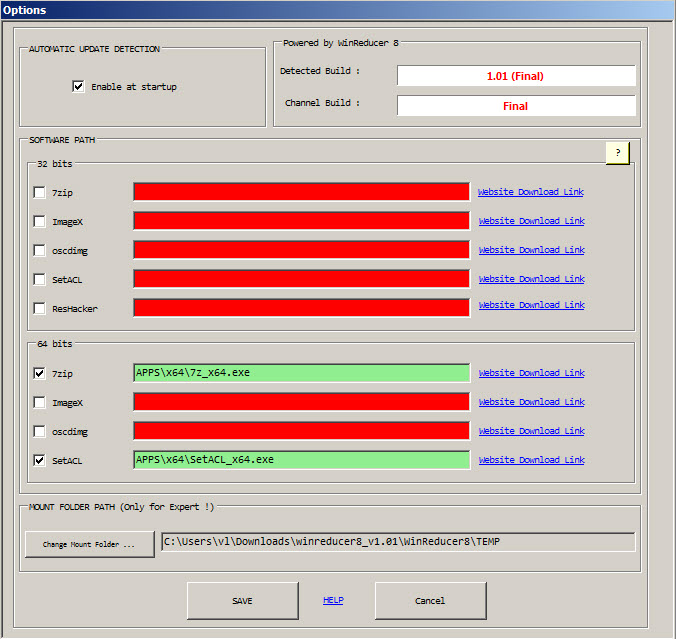
Task: Open 32 bits oscdimg Website Download Link
Action: pyautogui.click(x=532, y=250)
